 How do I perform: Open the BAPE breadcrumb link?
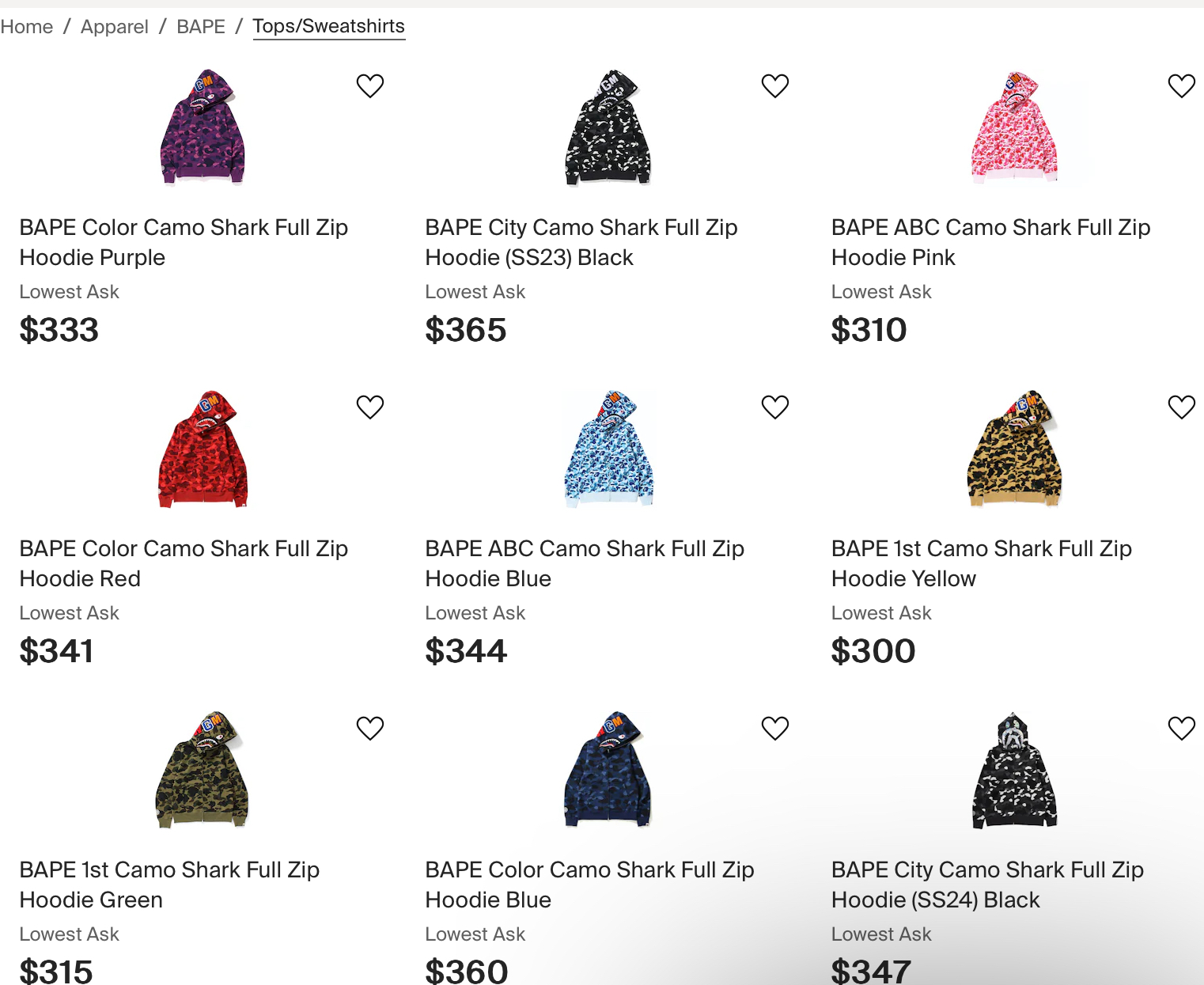point(201,27)
